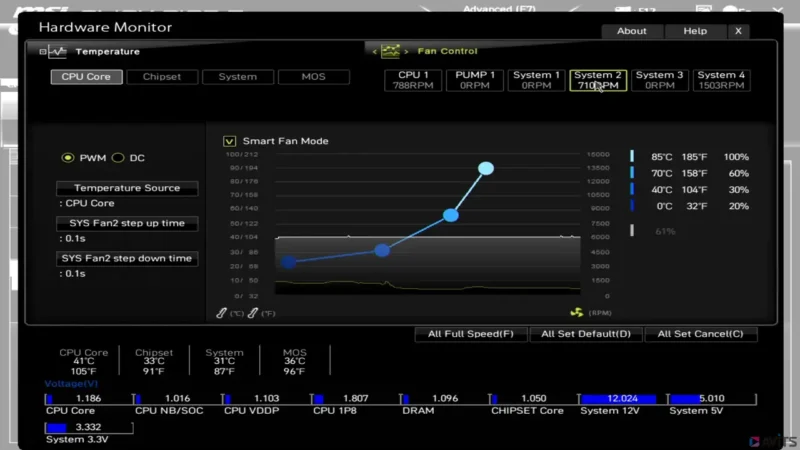This screenshot has width=800, height=450.
Task: Click the Fan Control section icon
Action: [x=390, y=51]
